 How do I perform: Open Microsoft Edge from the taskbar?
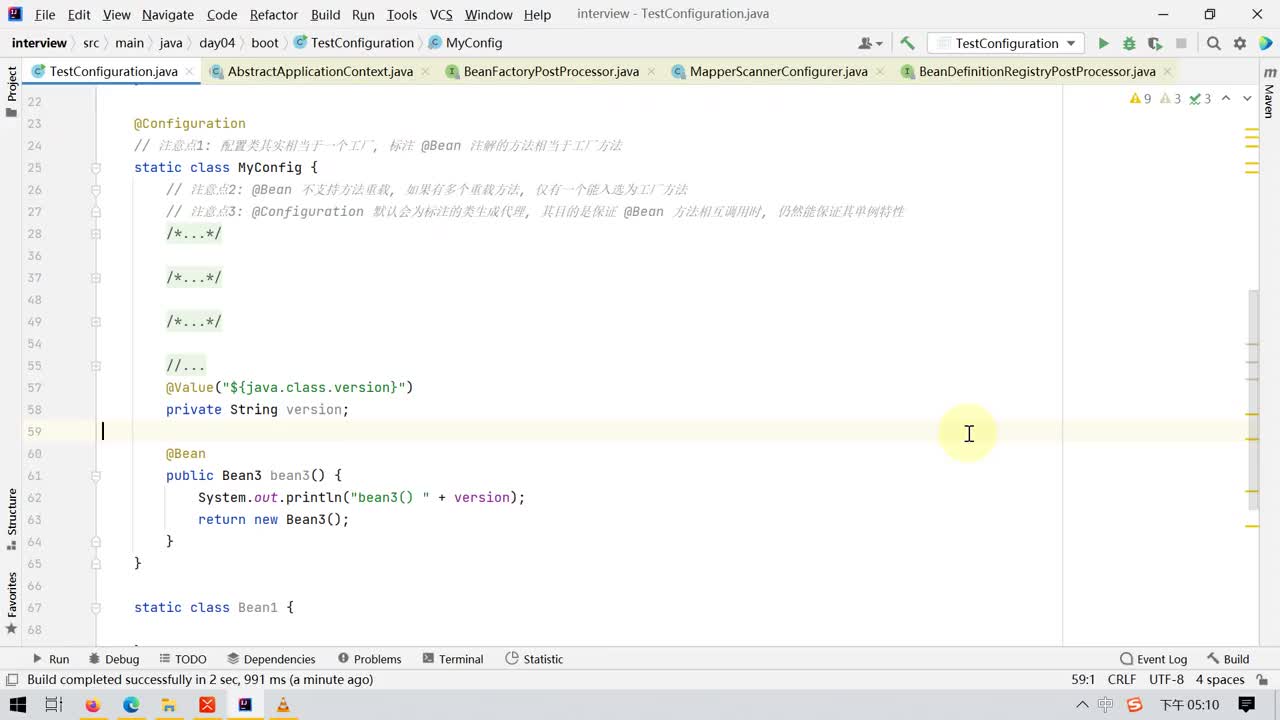[x=131, y=705]
